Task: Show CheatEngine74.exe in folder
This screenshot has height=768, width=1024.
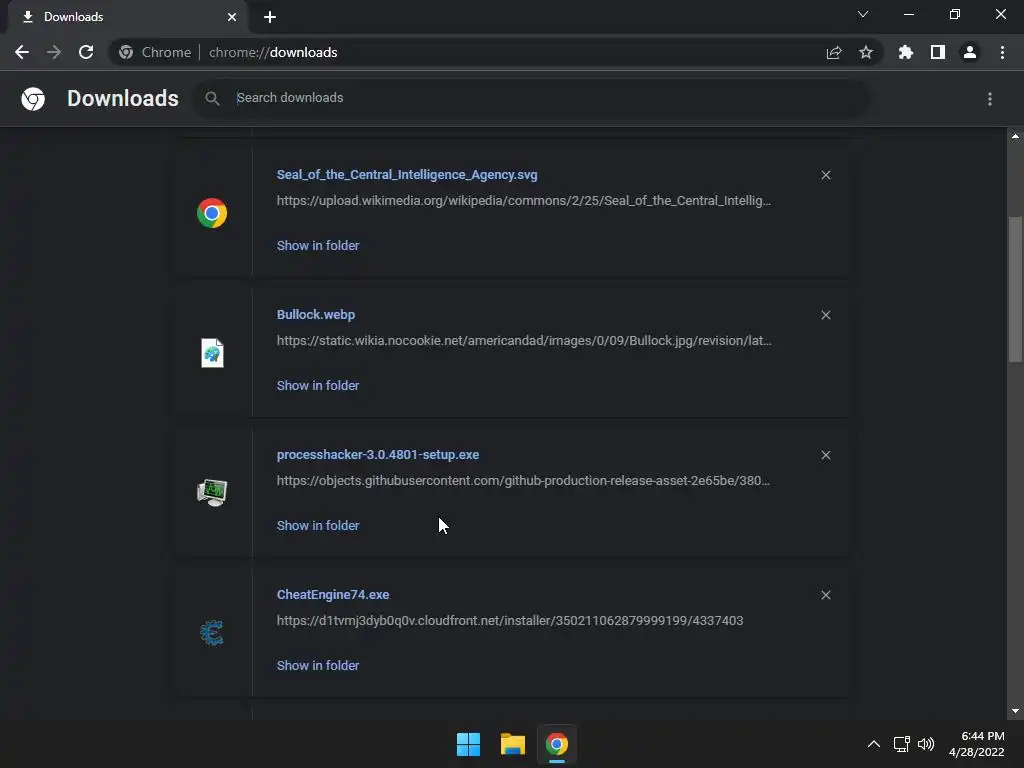Action: [318, 665]
